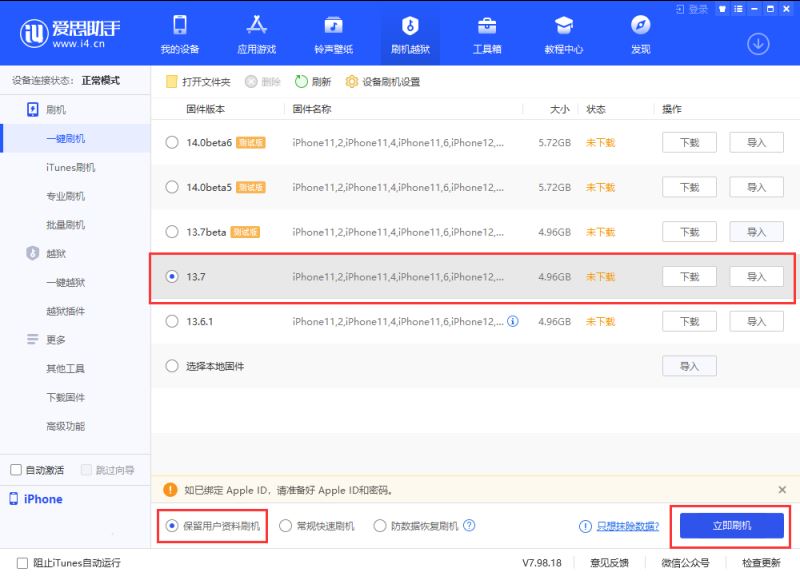Open 我的设备 (My Device) tab

click(180, 34)
